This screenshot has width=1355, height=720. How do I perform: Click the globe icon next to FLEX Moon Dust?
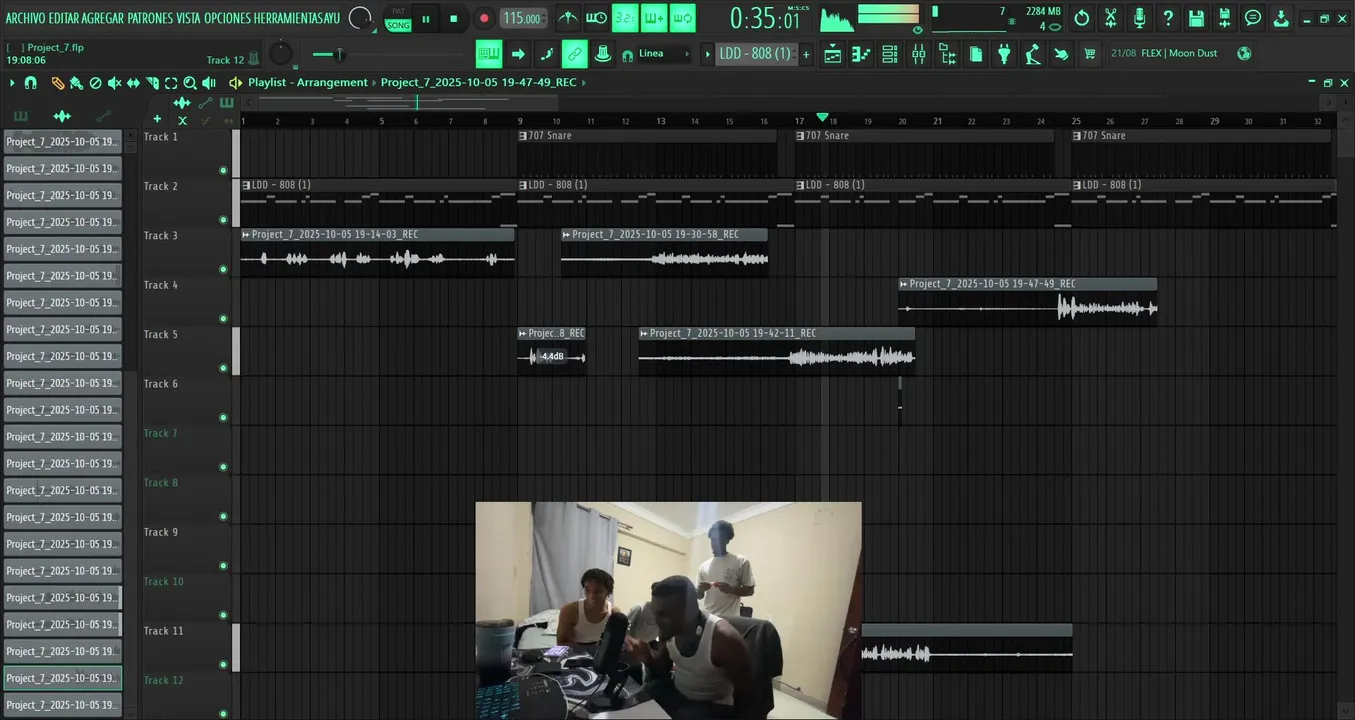pyautogui.click(x=1244, y=53)
